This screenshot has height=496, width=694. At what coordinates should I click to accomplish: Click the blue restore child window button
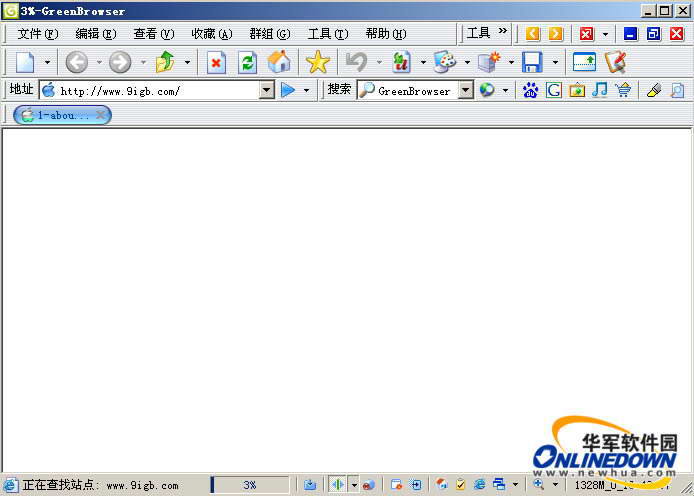[654, 34]
